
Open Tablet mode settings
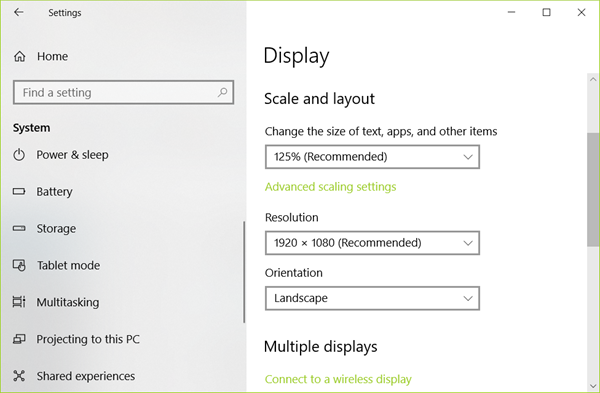[68, 265]
